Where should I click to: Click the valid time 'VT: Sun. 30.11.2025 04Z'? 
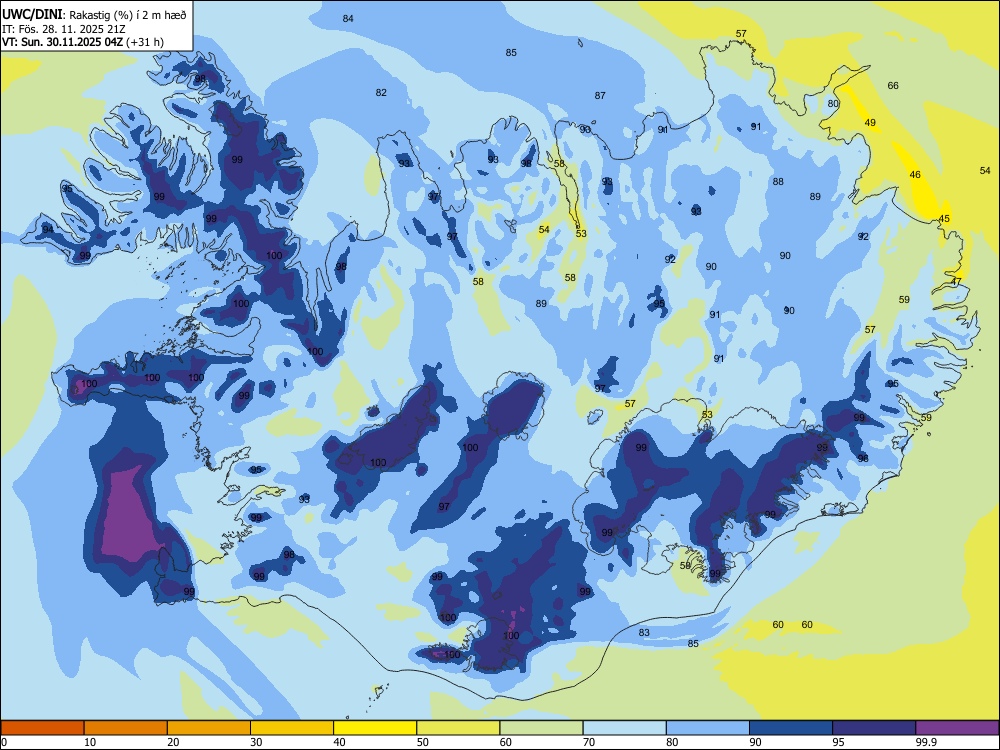pos(63,42)
